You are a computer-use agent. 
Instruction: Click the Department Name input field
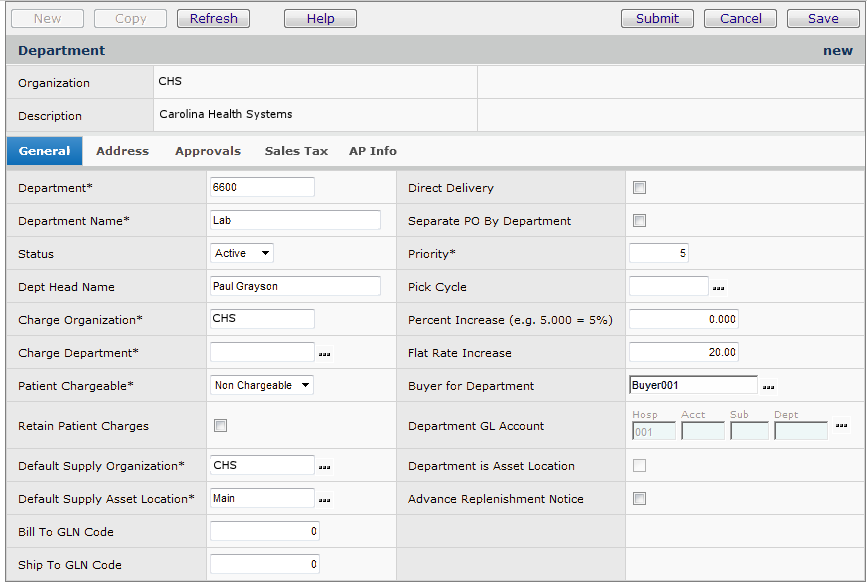[296, 221]
